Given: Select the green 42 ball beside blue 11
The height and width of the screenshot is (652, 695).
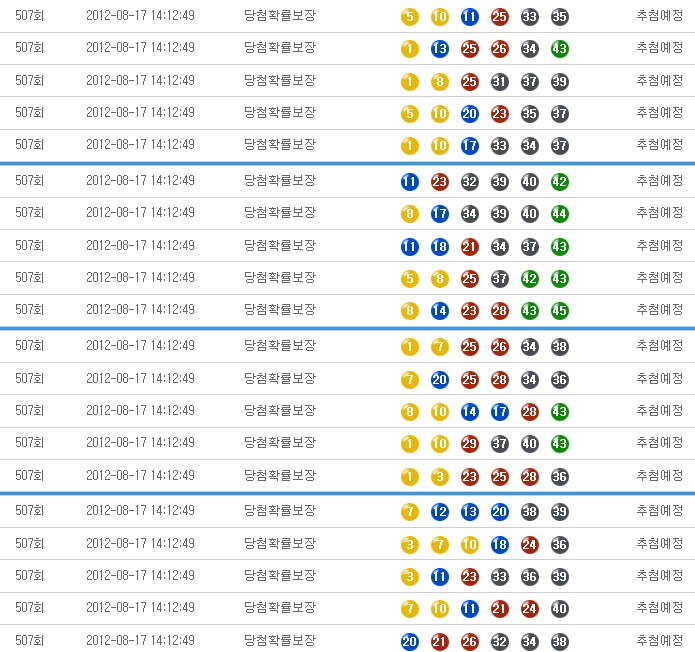Looking at the screenshot, I should [x=560, y=181].
